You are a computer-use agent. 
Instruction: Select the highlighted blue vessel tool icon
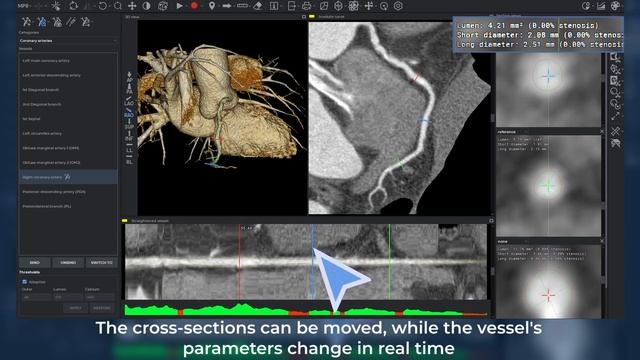(42, 22)
